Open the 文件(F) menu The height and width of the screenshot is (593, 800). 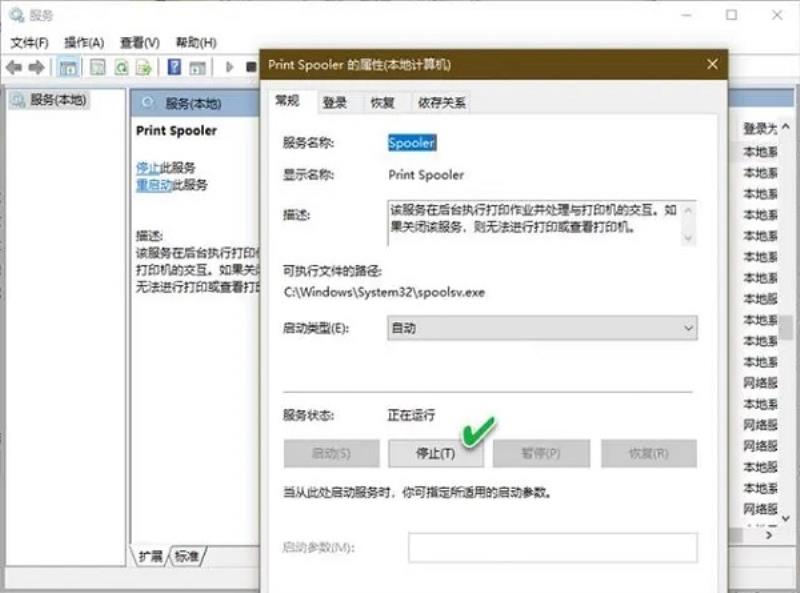[x=30, y=42]
